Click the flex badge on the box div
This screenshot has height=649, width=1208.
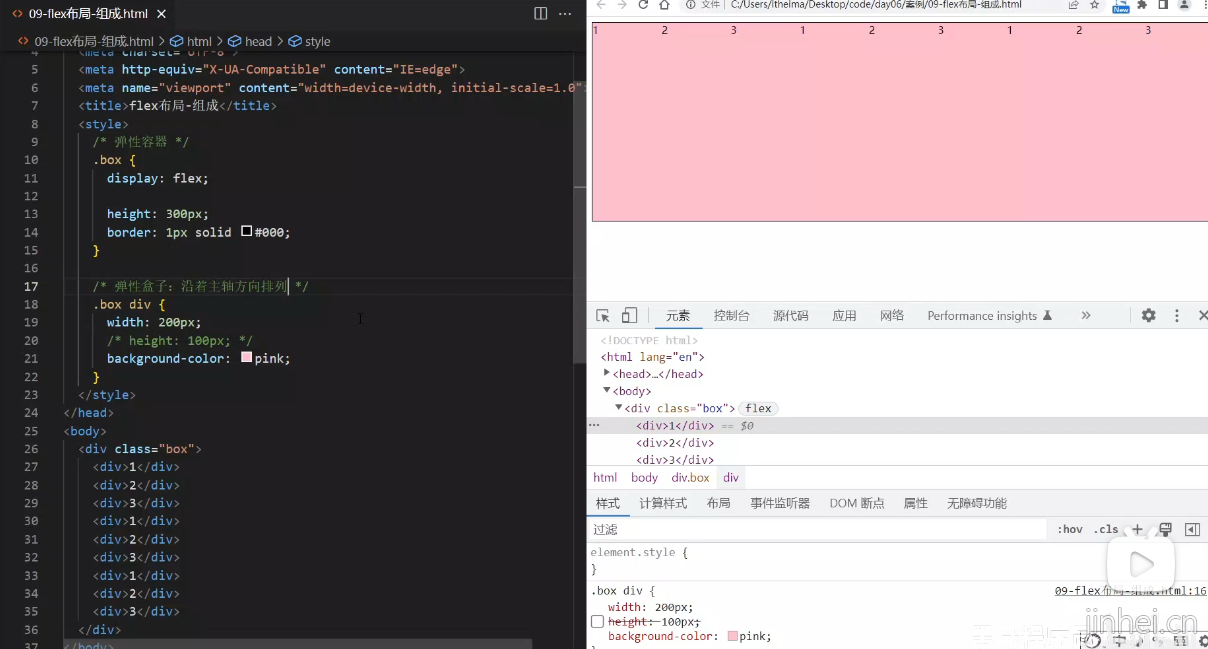point(759,408)
